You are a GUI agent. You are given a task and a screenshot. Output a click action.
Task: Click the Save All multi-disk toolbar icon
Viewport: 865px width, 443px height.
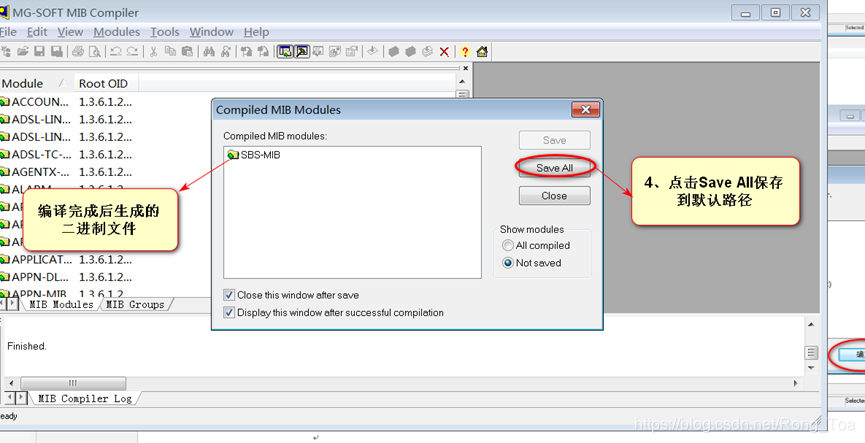pos(56,51)
